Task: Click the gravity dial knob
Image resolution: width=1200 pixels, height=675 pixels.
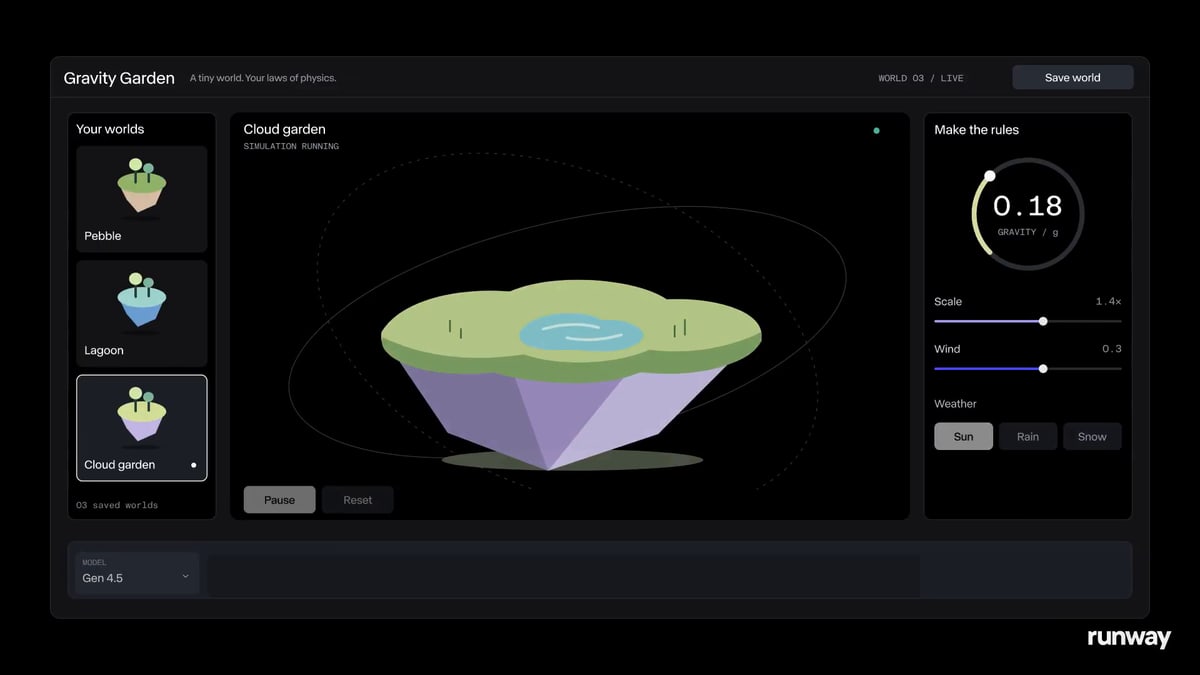Action: (990, 176)
